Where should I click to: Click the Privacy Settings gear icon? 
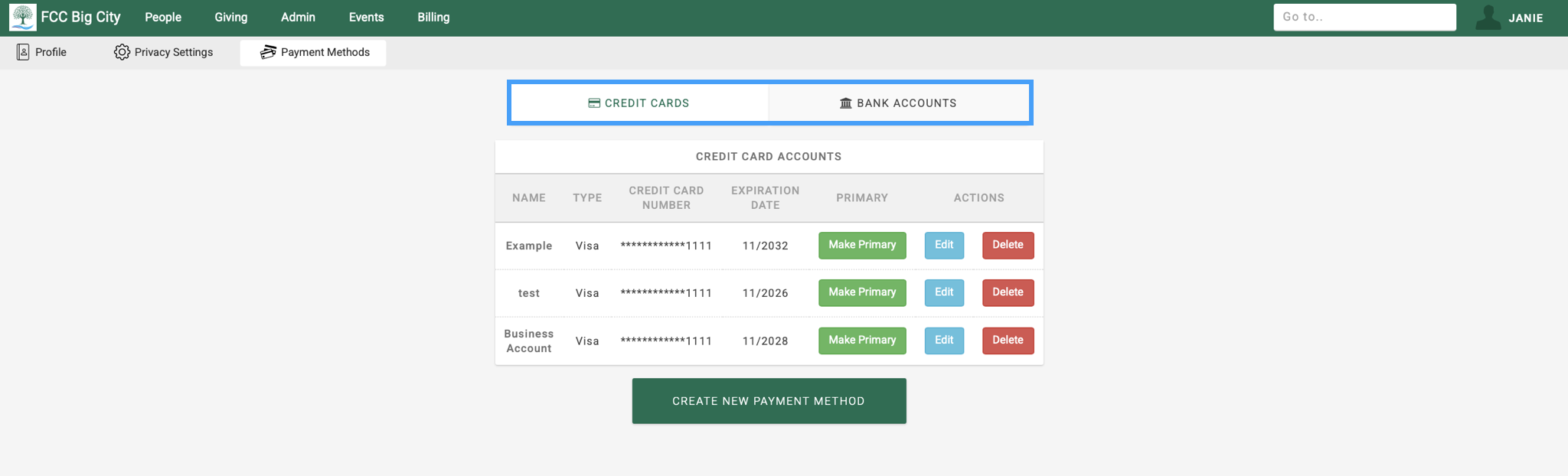coord(121,52)
